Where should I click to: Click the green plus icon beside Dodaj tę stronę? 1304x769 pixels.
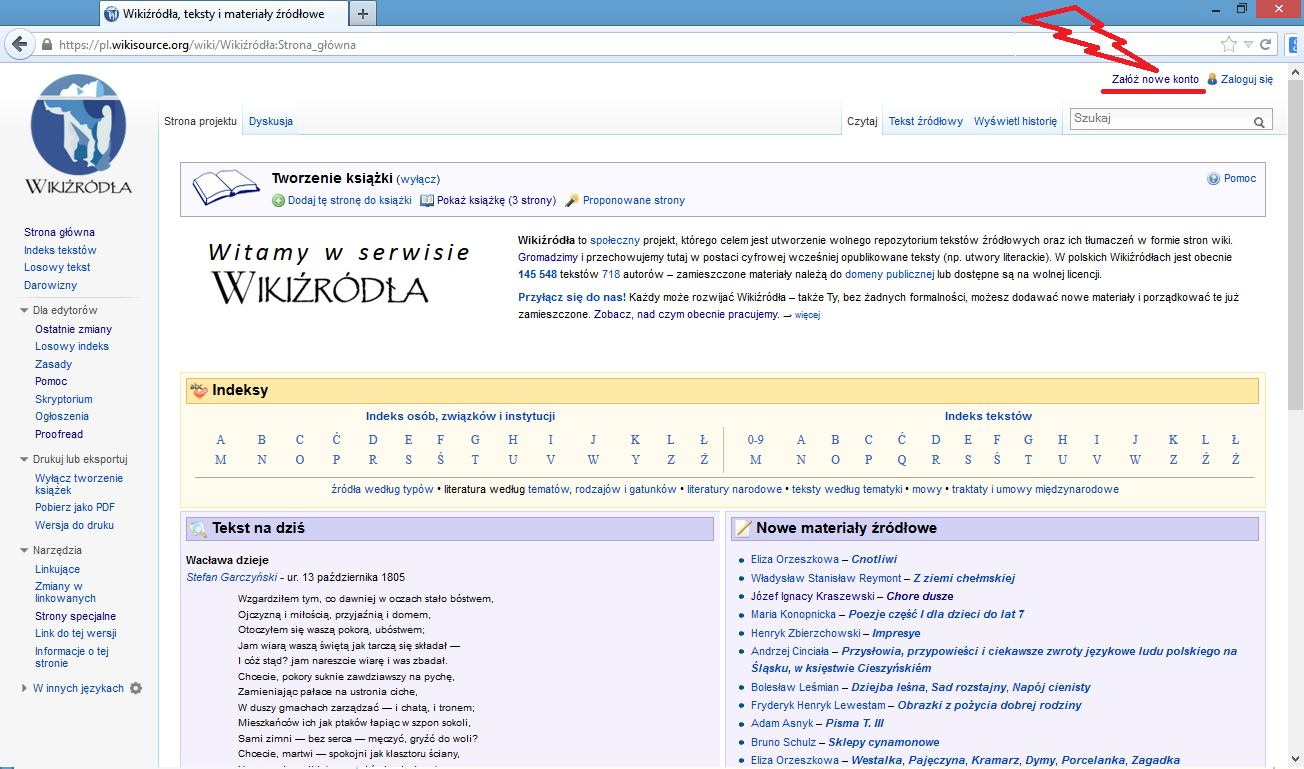coord(279,201)
